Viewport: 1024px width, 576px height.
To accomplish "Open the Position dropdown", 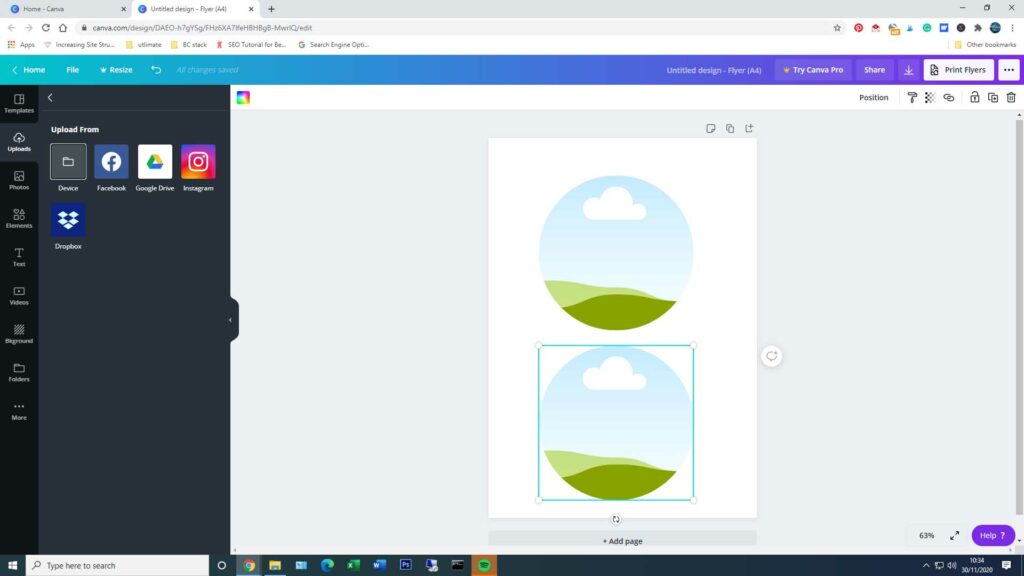I will tap(873, 97).
